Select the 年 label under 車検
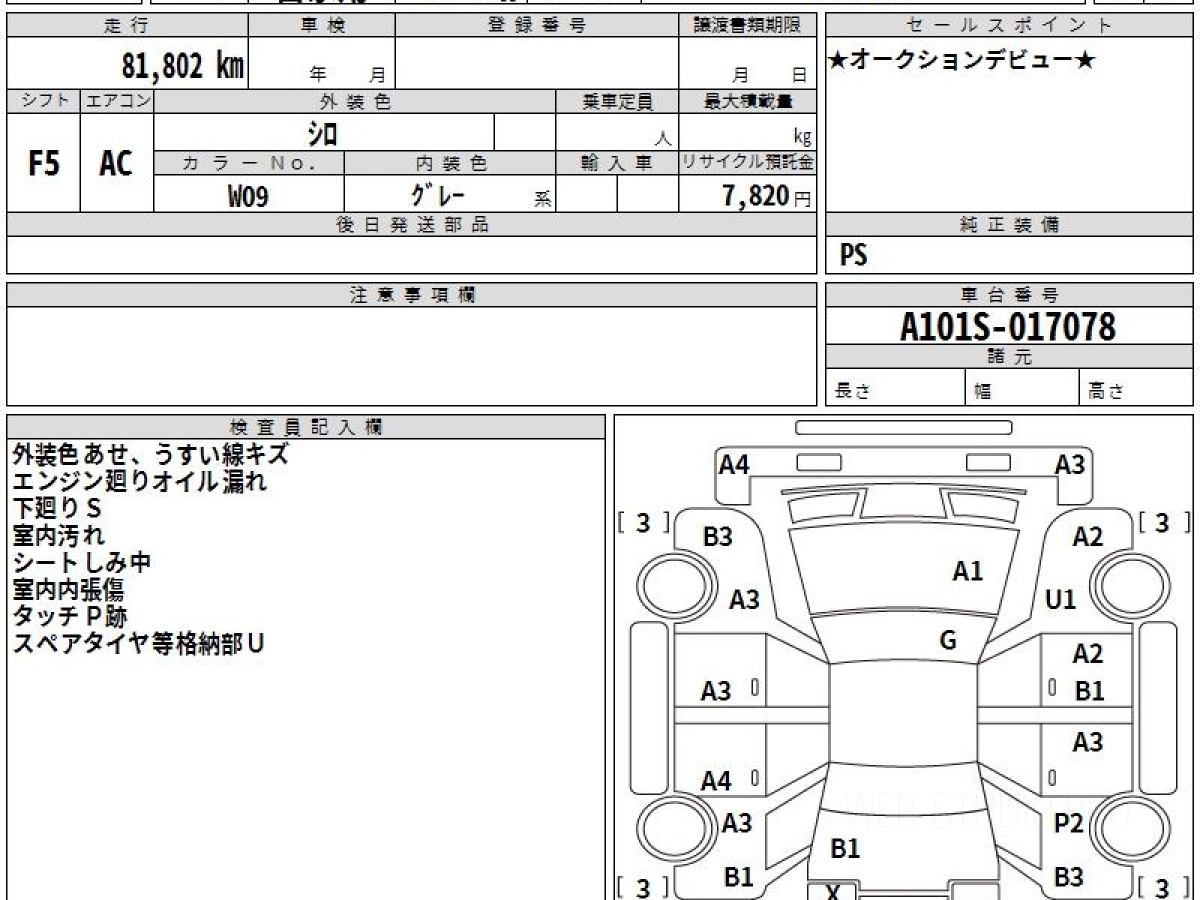This screenshot has width=1200, height=900. coord(318,75)
